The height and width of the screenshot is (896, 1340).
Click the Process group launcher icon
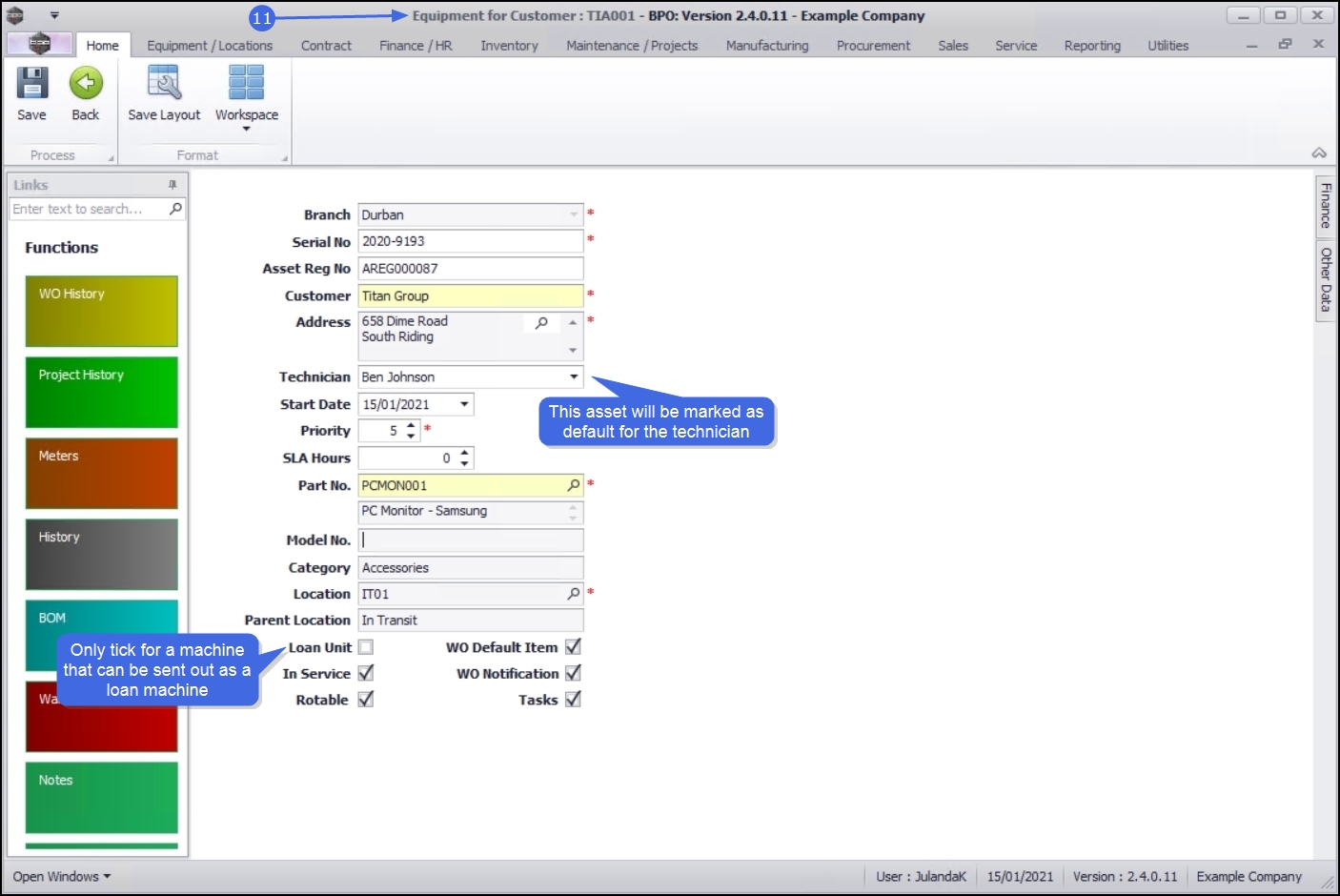(x=111, y=157)
